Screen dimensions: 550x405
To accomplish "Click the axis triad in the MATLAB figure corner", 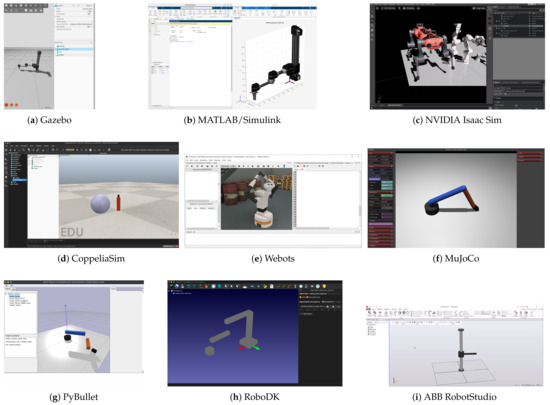I will tap(241, 100).
